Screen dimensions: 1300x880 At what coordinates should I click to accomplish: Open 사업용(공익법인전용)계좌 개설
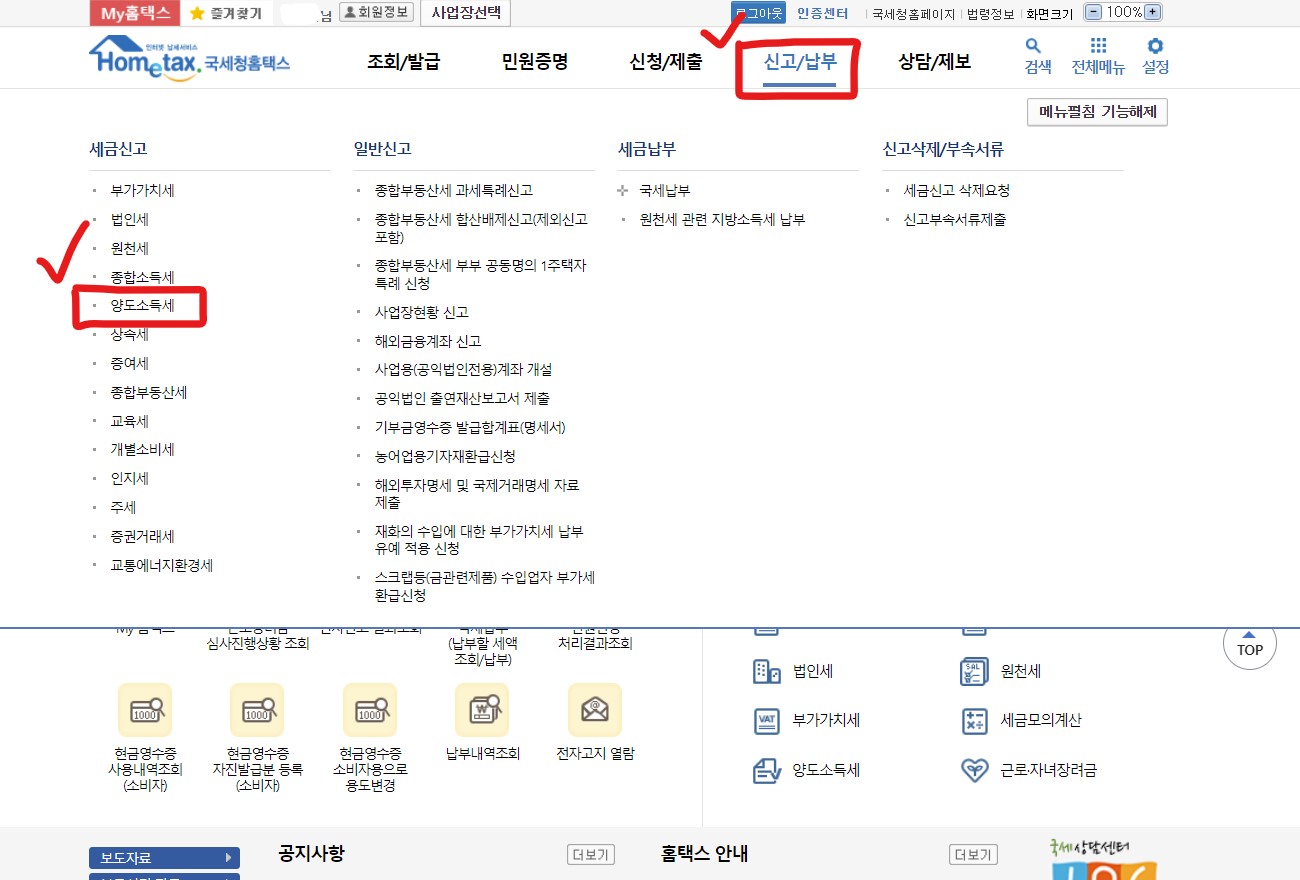(463, 370)
